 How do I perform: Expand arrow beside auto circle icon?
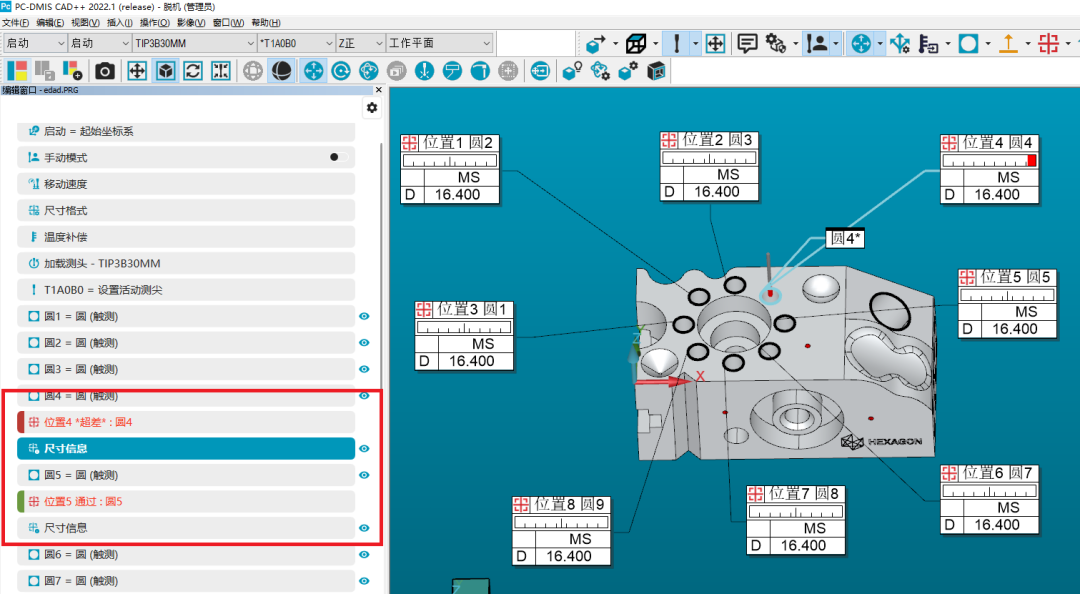click(x=988, y=43)
